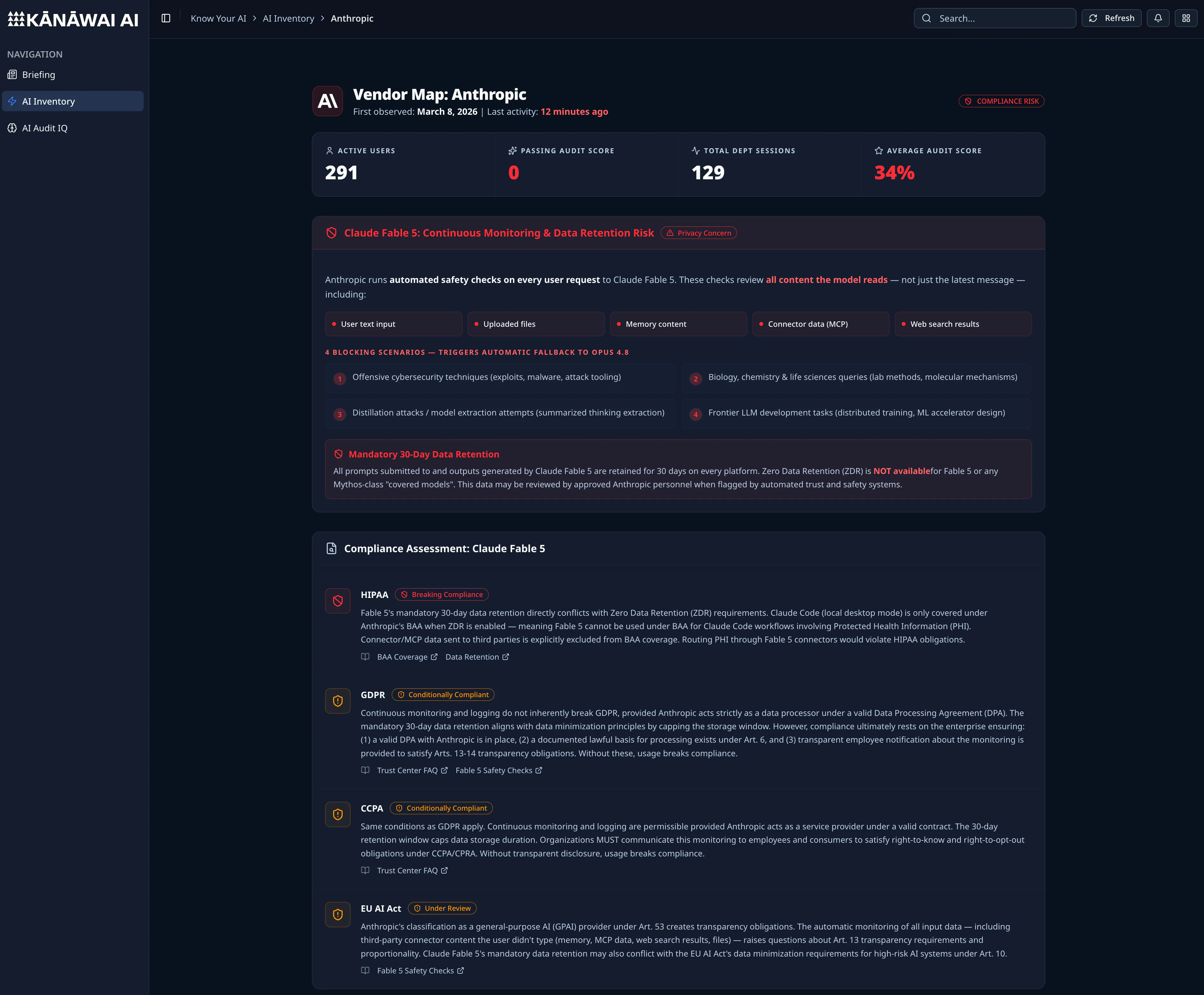This screenshot has width=1204, height=995.
Task: Click the Anthropic vendor logo
Action: click(x=328, y=101)
